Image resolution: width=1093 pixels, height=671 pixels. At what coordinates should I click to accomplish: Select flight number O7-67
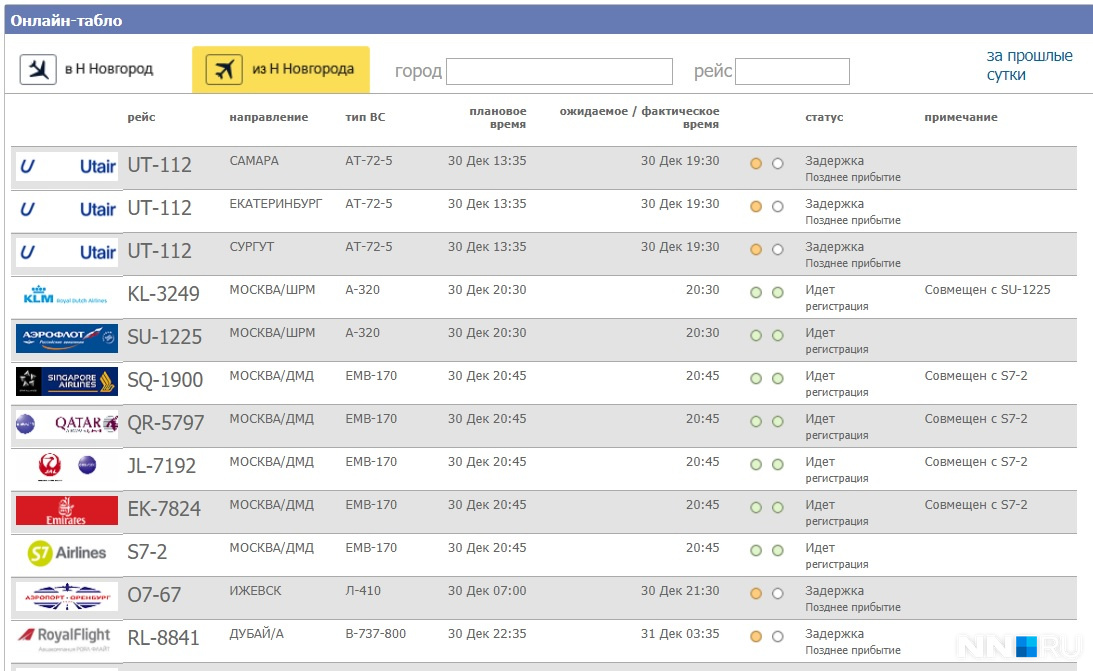[x=154, y=595]
